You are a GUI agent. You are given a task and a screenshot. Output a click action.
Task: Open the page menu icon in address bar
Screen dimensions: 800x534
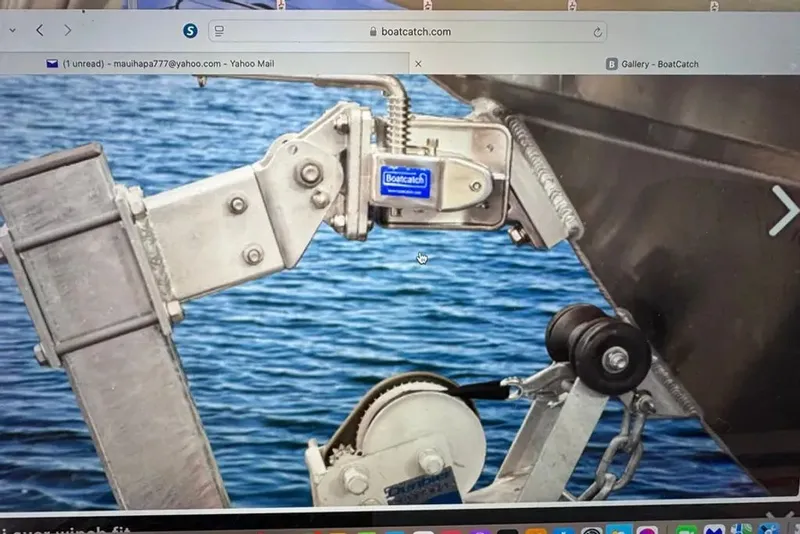[219, 31]
